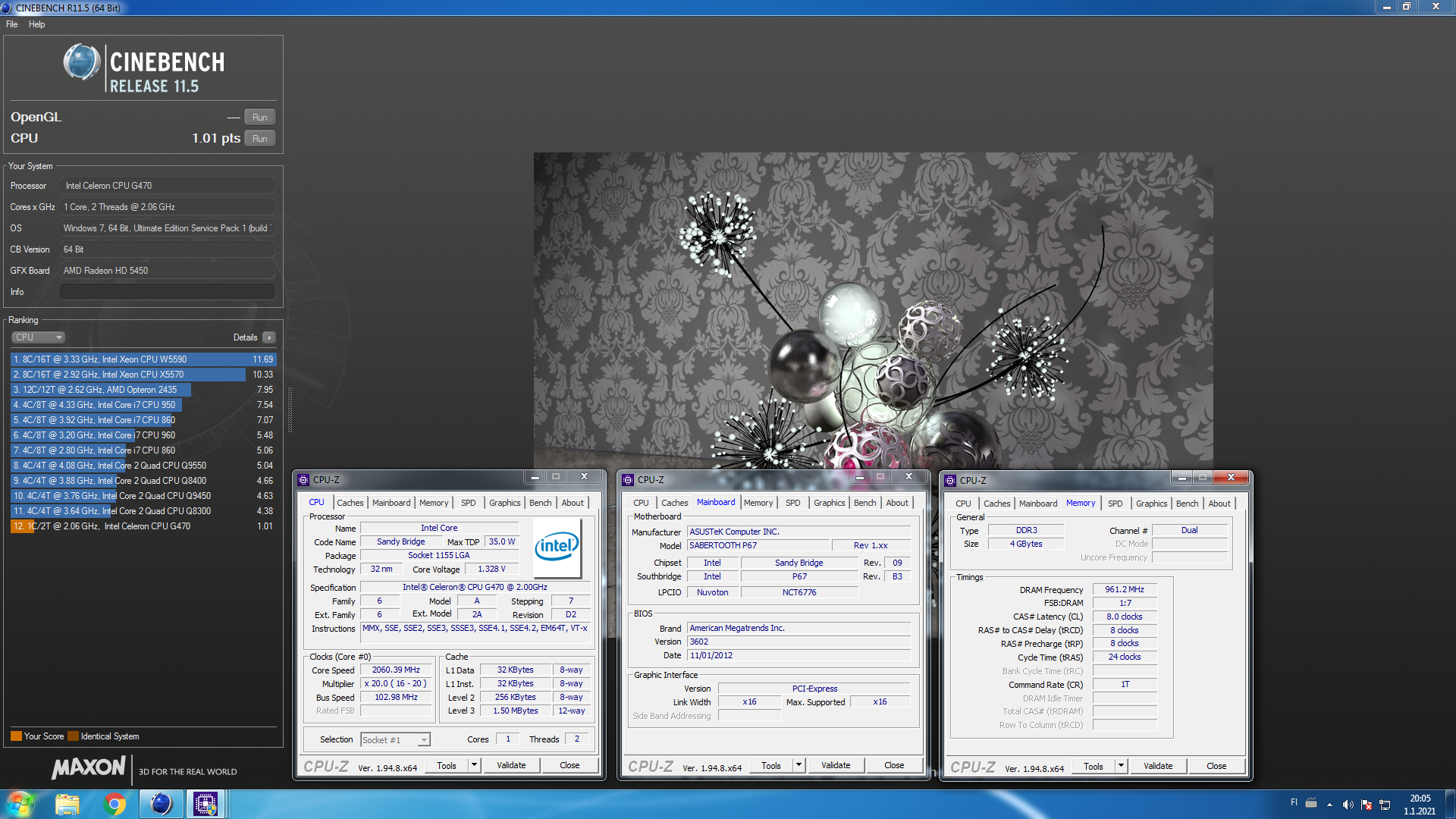Open the File menu in Cinebench
The image size is (1456, 819).
[11, 24]
